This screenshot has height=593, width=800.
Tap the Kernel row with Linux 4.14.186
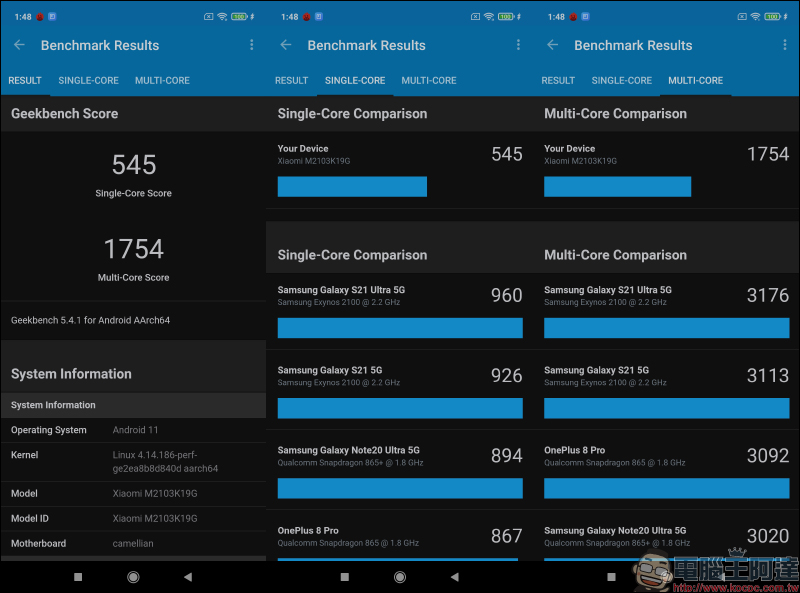pos(133,462)
